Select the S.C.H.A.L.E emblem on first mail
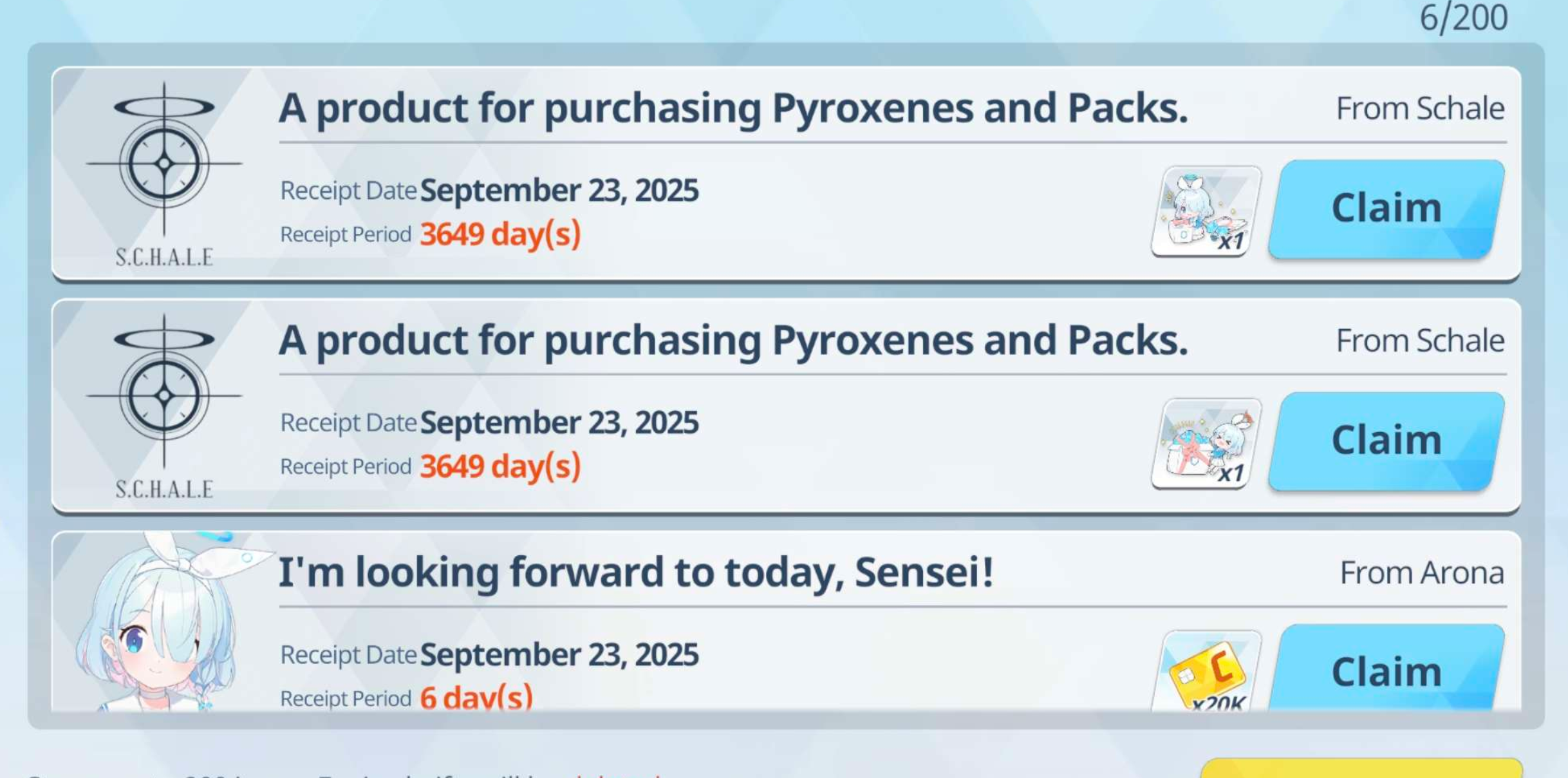 coord(164,174)
